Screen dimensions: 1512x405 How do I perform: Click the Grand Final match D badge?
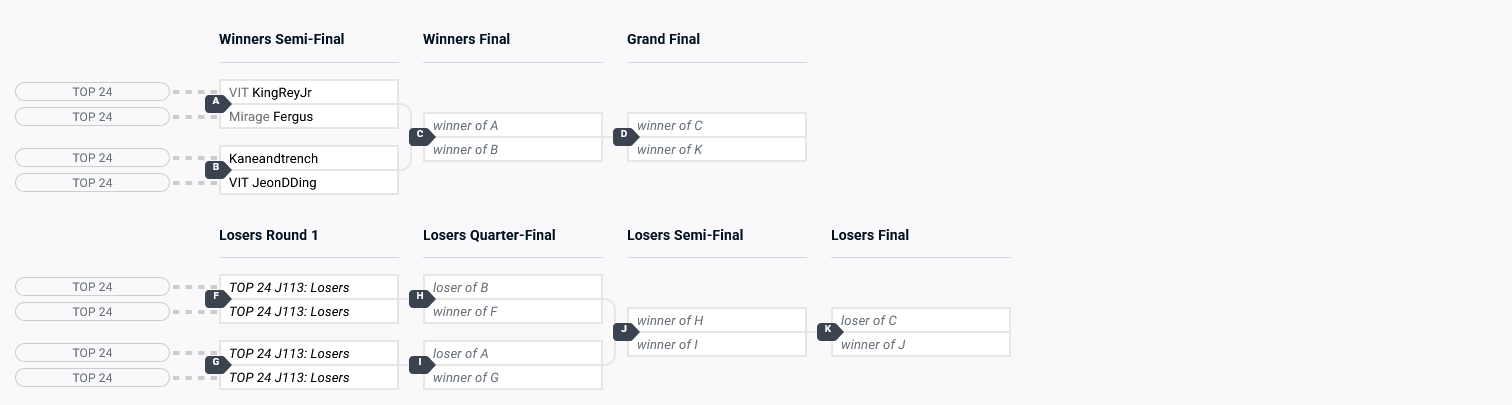click(624, 136)
